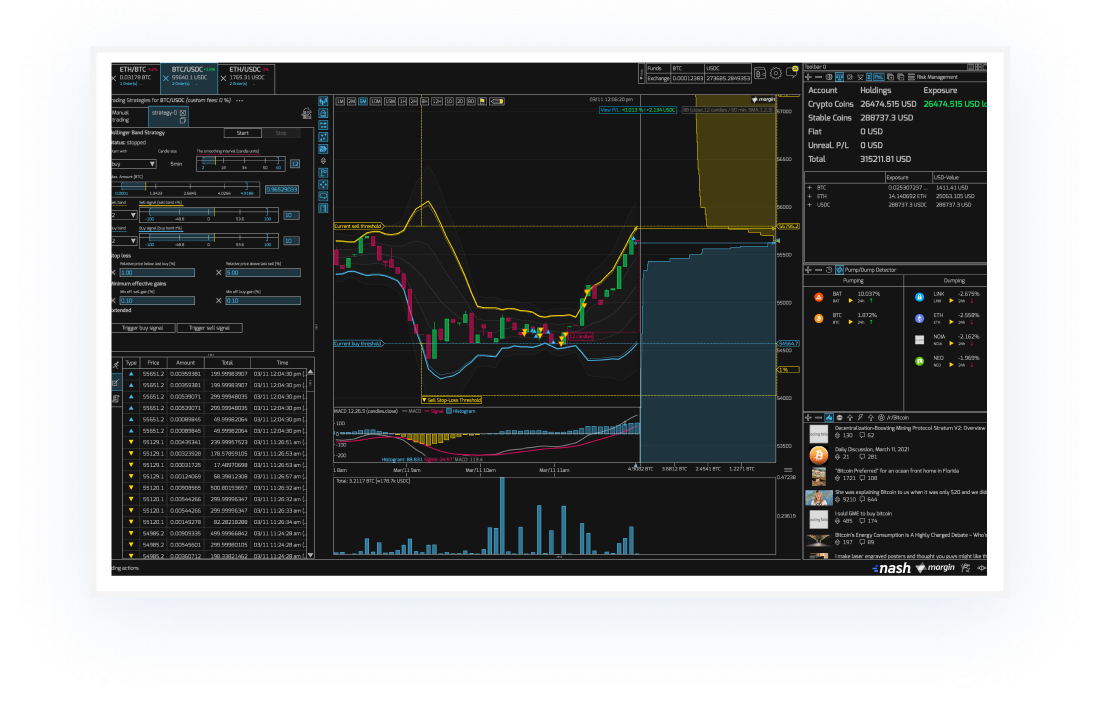Adjust the Buy signal band slider
The height and width of the screenshot is (705, 1098).
pos(209,241)
